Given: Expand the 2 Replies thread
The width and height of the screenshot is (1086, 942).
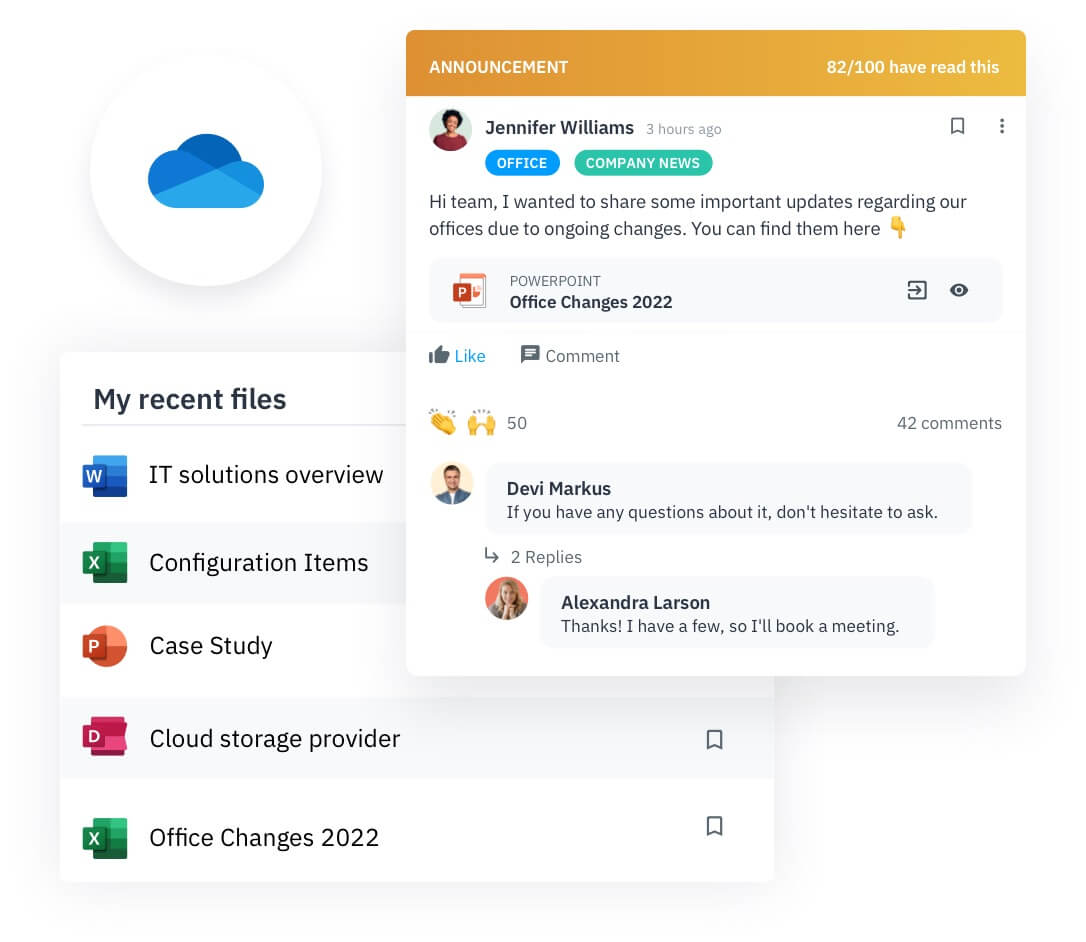Looking at the screenshot, I should [x=545, y=557].
